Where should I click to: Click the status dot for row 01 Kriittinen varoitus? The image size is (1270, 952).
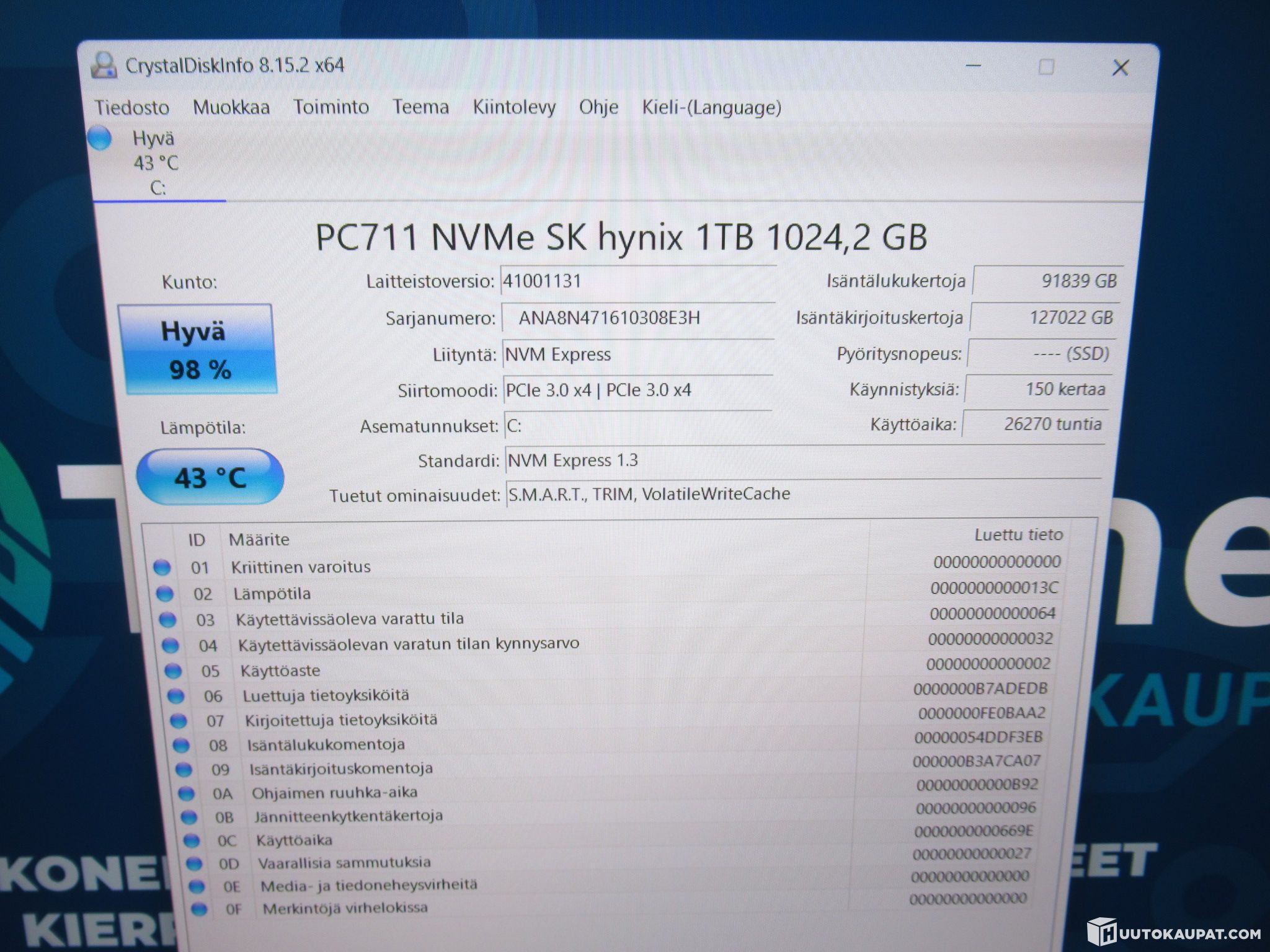click(162, 567)
